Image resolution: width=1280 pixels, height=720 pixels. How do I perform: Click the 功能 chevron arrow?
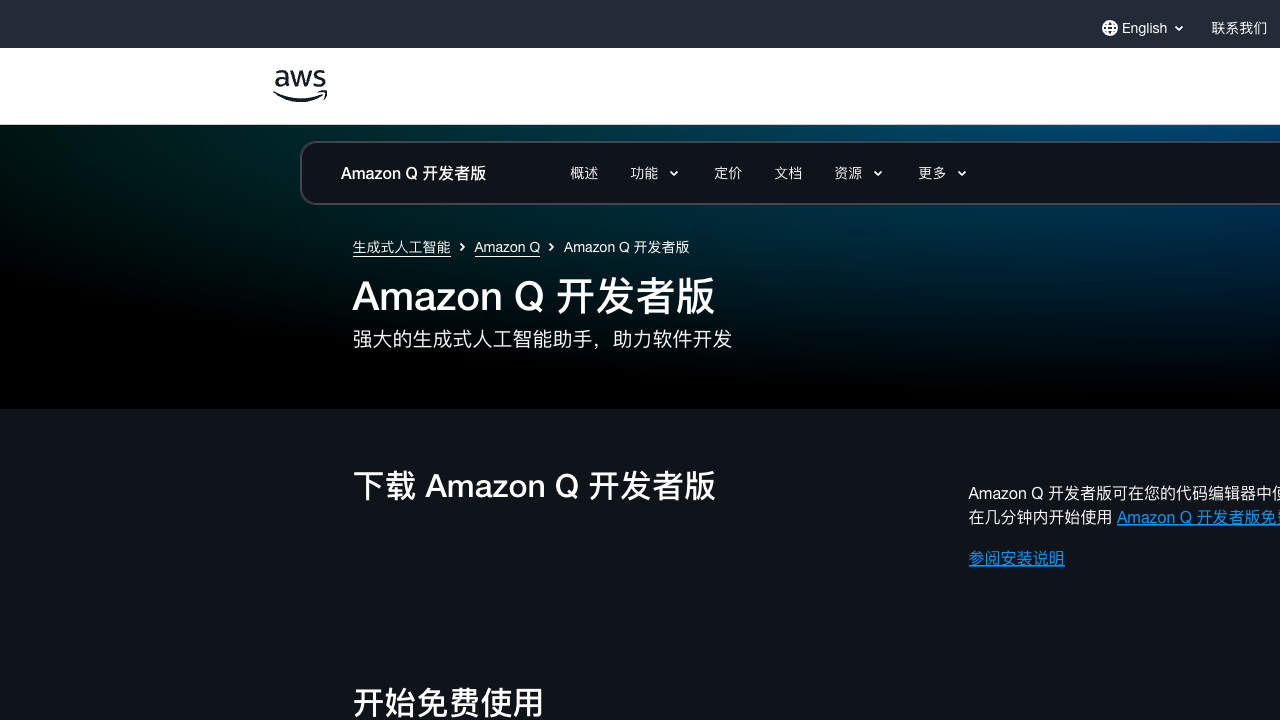click(674, 173)
